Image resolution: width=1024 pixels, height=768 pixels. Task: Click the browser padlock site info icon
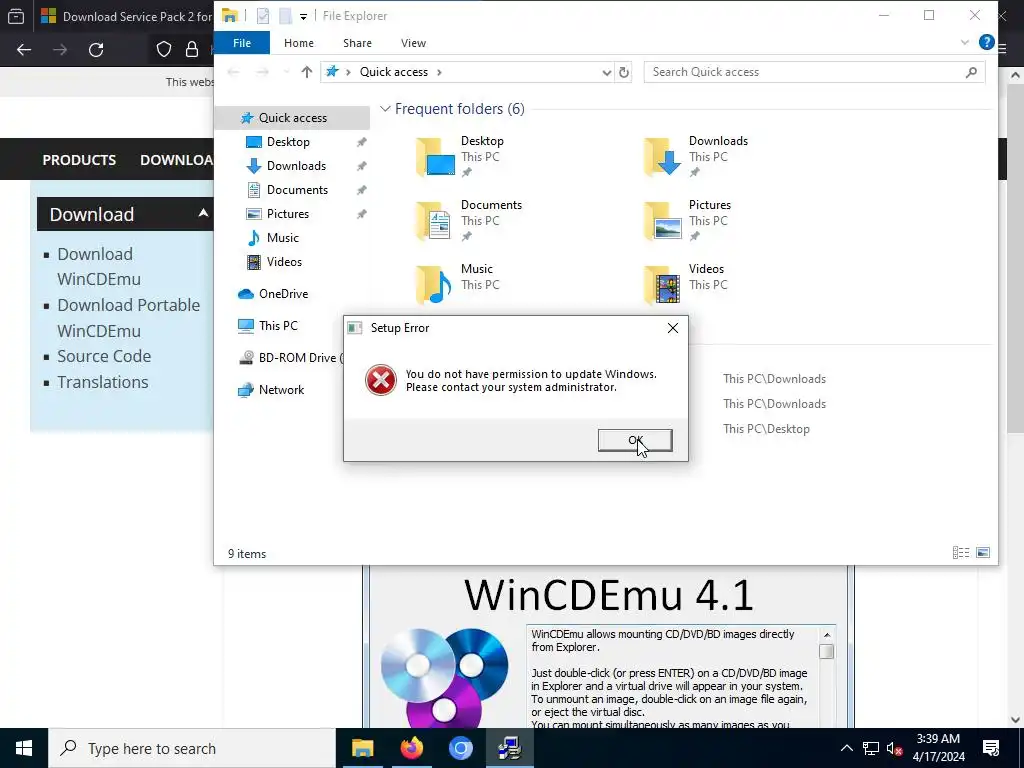[x=191, y=49]
